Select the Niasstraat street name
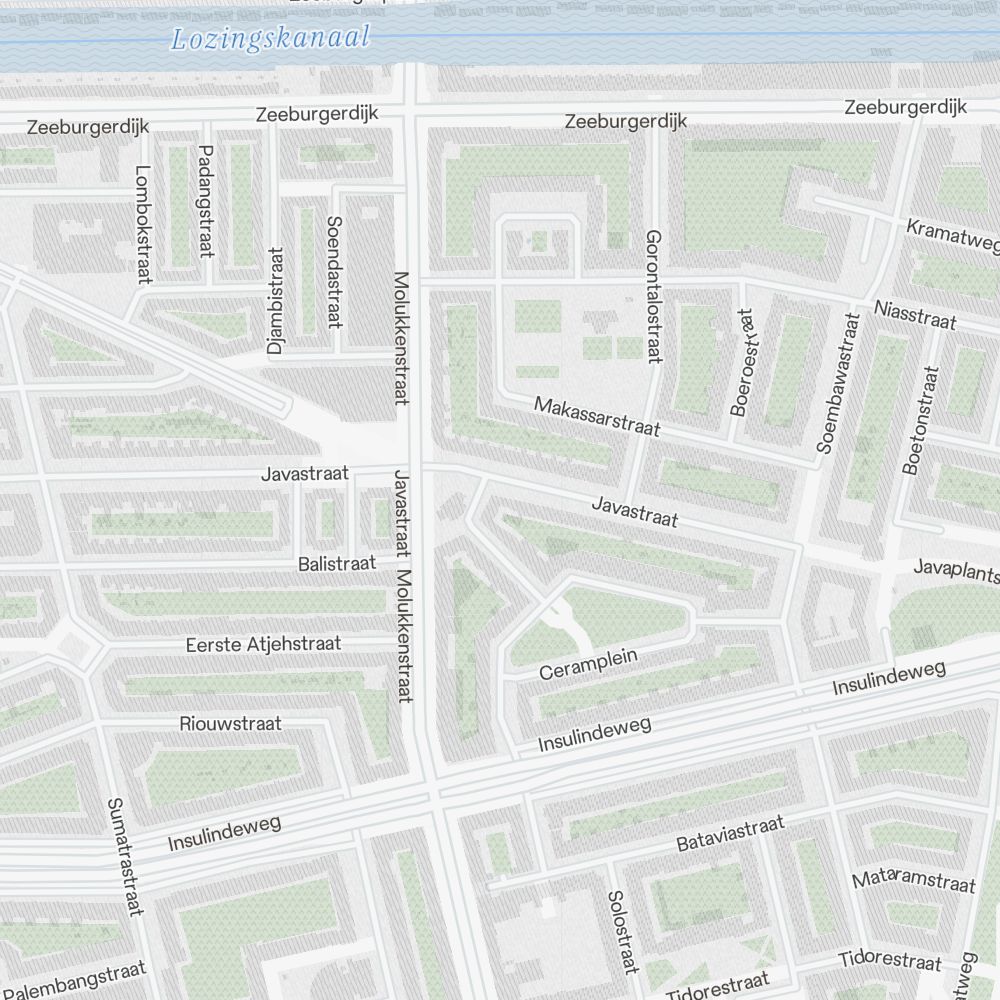This screenshot has height=1000, width=1000. click(915, 315)
